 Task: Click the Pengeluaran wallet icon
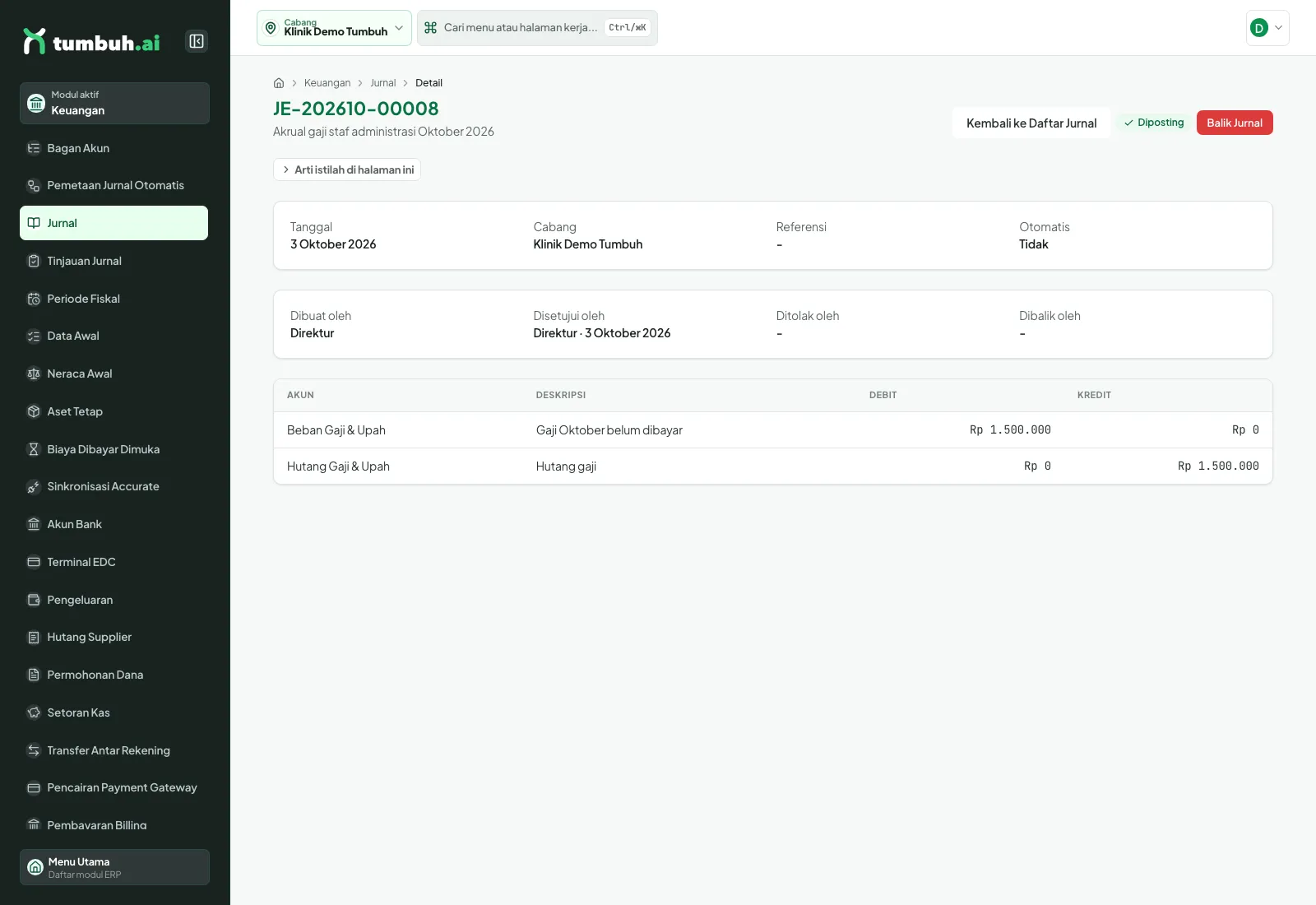pos(34,600)
